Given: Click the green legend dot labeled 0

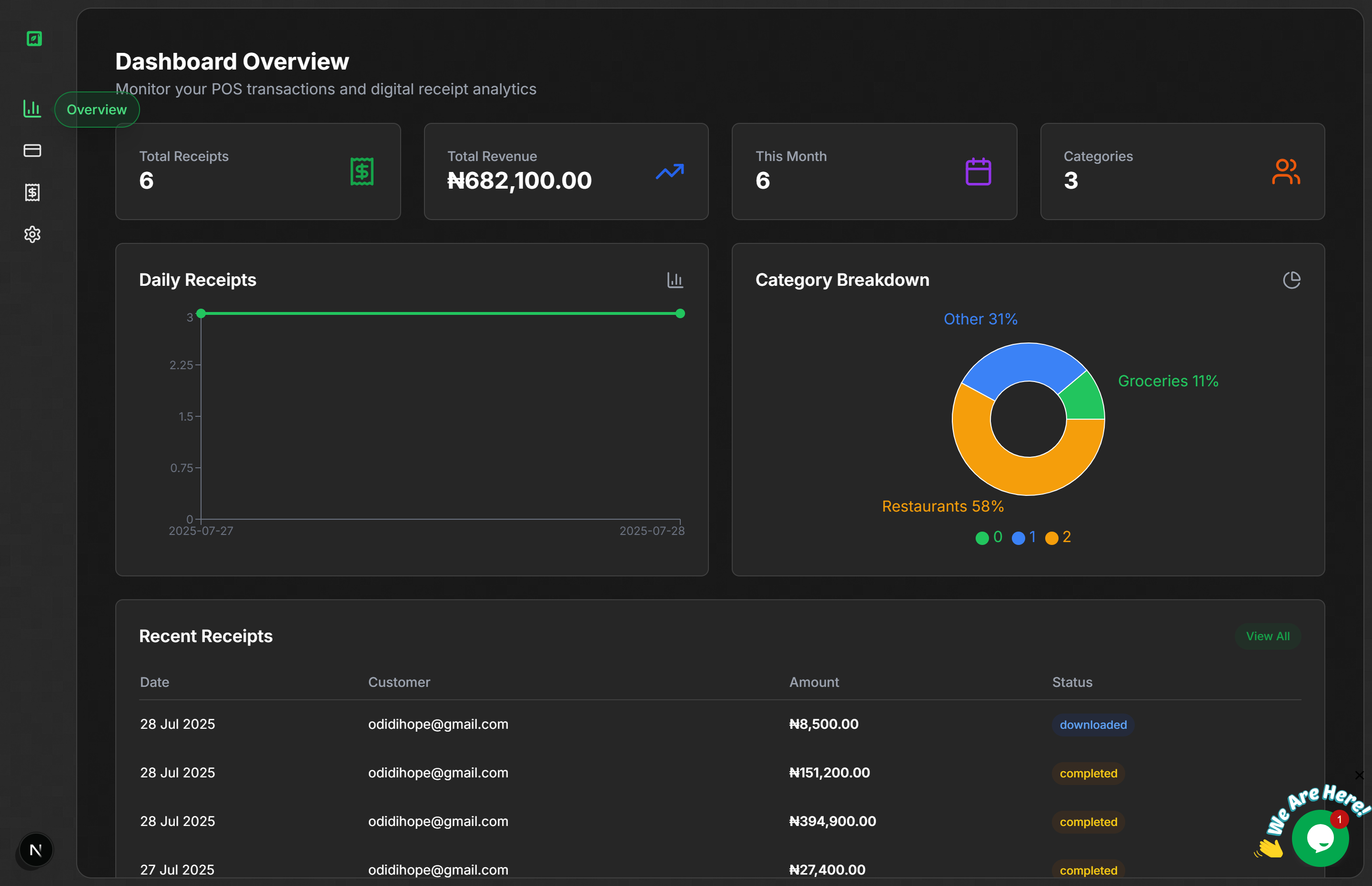Looking at the screenshot, I should tap(982, 538).
